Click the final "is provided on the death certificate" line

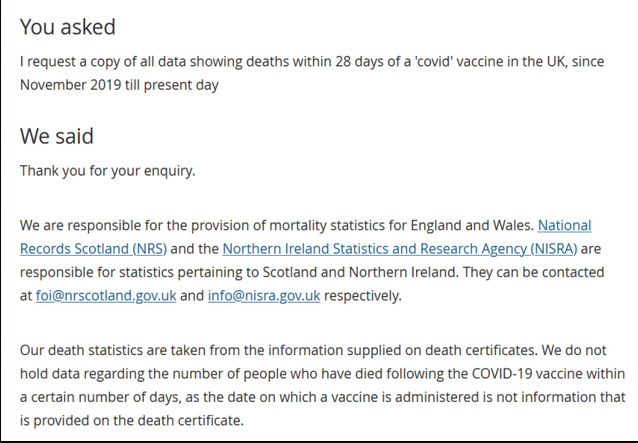132,420
